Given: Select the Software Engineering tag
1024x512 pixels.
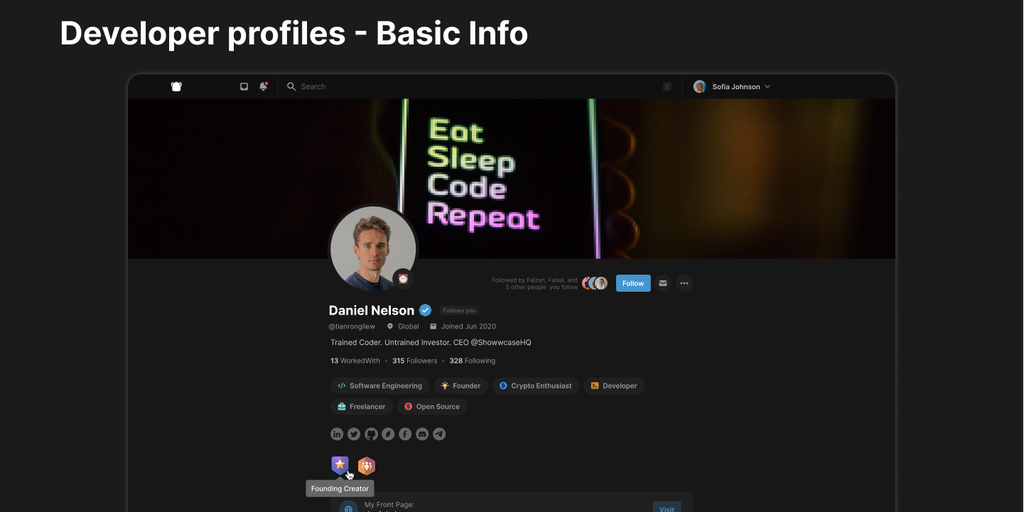Looking at the screenshot, I should [x=380, y=386].
